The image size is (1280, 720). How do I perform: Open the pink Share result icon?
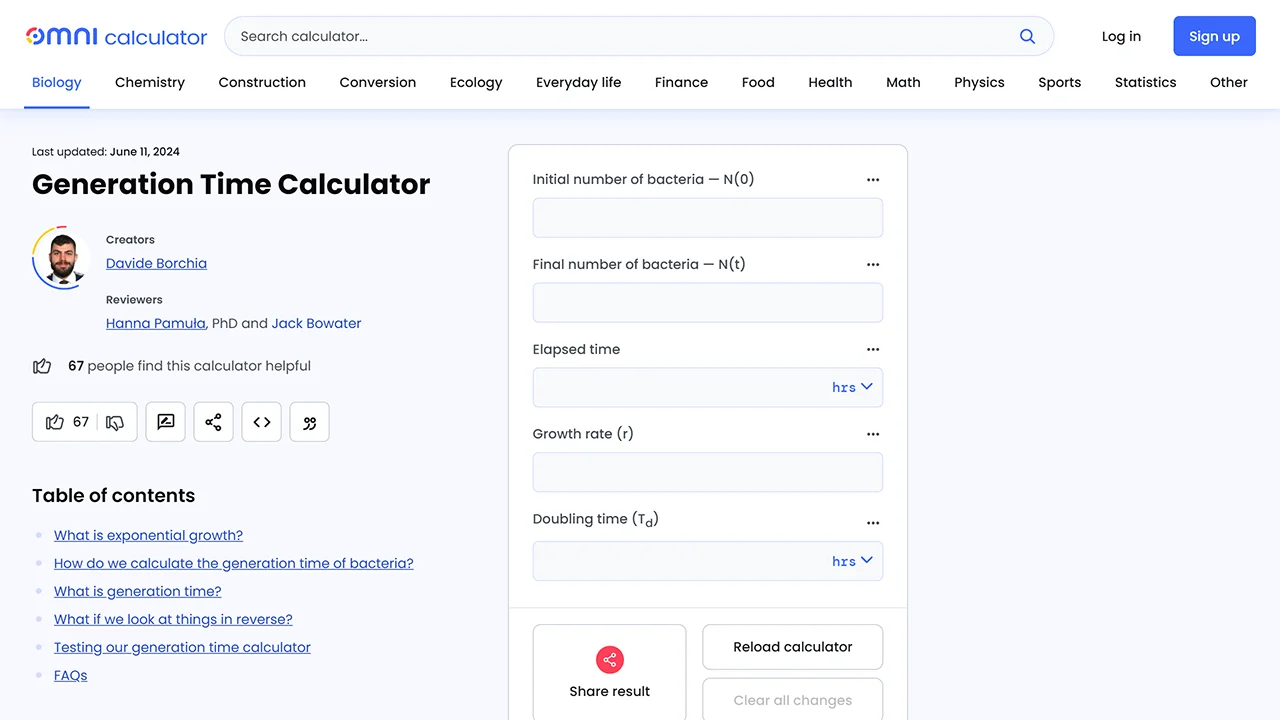click(x=609, y=660)
